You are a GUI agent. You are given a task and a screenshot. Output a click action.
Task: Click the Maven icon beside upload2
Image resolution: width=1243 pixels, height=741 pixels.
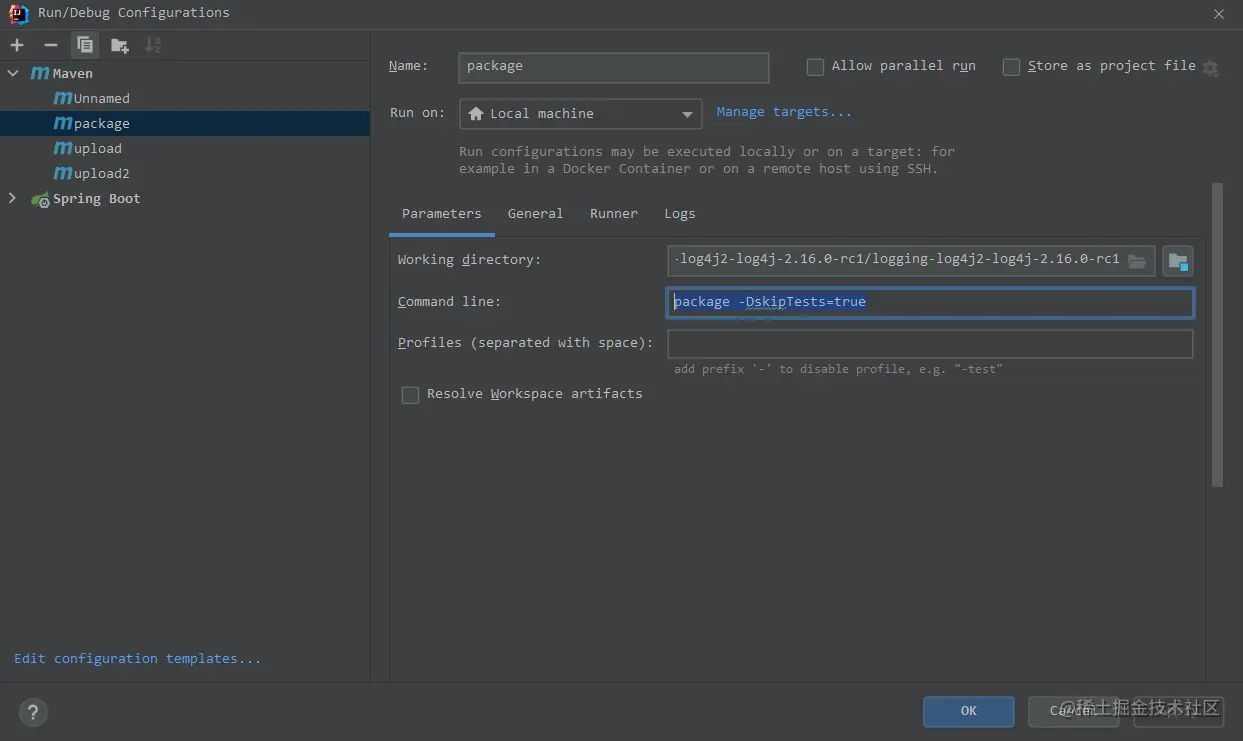(x=63, y=173)
